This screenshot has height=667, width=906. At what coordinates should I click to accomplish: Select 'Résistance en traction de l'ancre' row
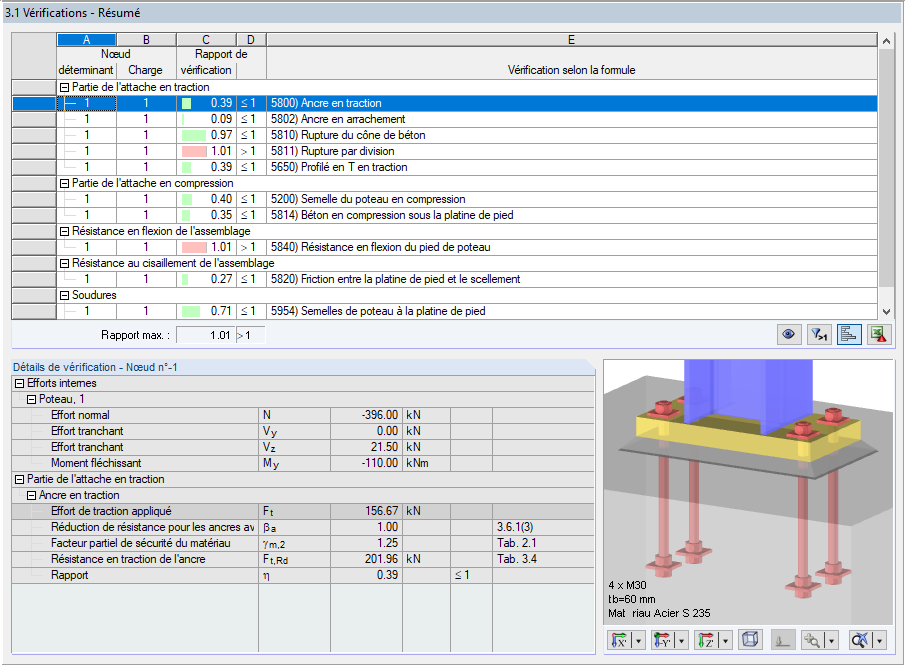pyautogui.click(x=303, y=559)
